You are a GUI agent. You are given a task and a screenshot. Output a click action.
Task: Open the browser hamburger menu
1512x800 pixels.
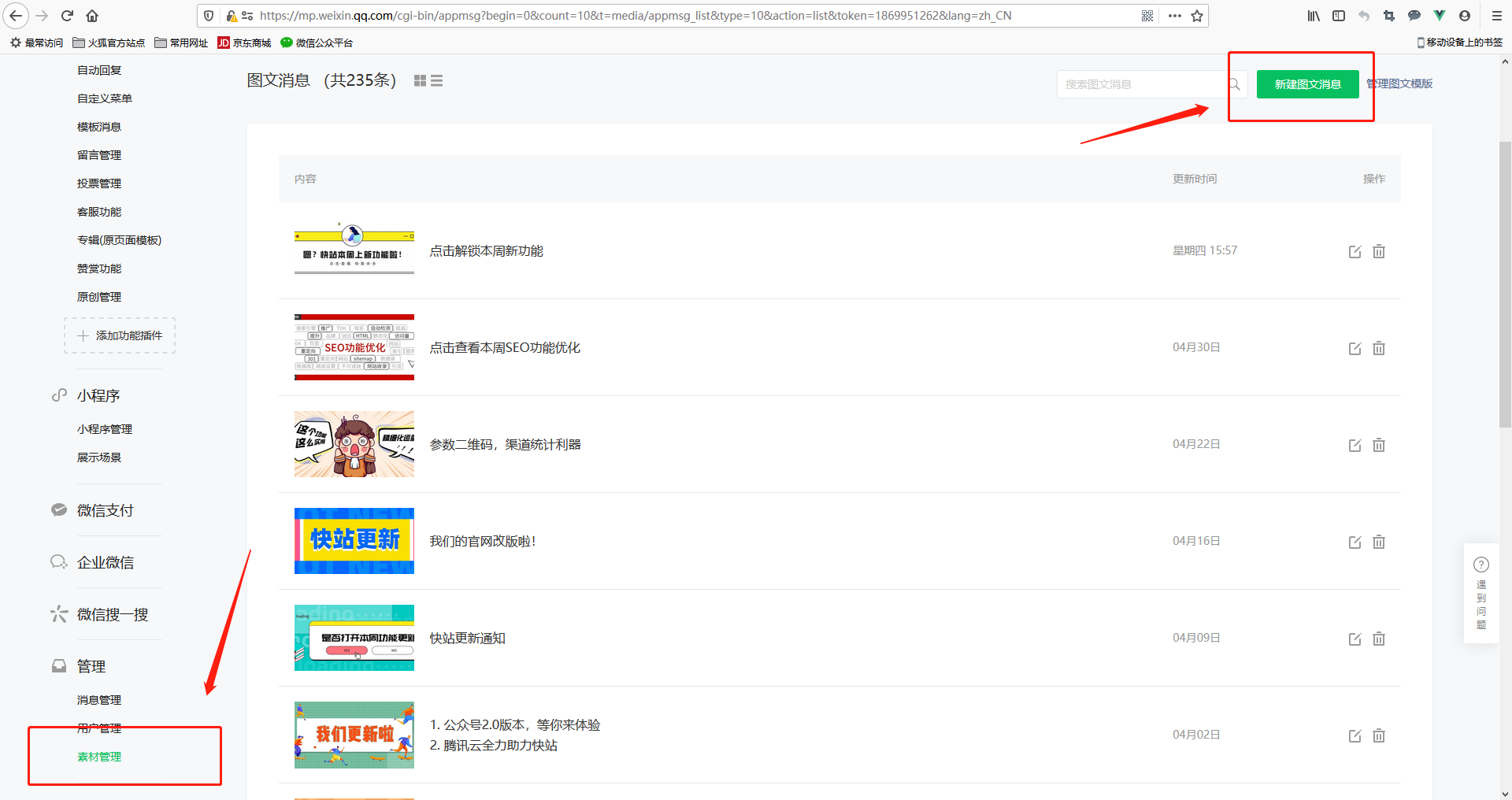tap(1497, 16)
